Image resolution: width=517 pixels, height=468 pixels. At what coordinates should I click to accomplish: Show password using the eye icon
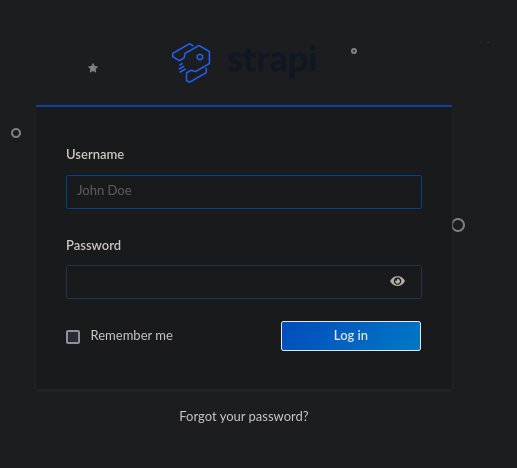pyautogui.click(x=397, y=281)
